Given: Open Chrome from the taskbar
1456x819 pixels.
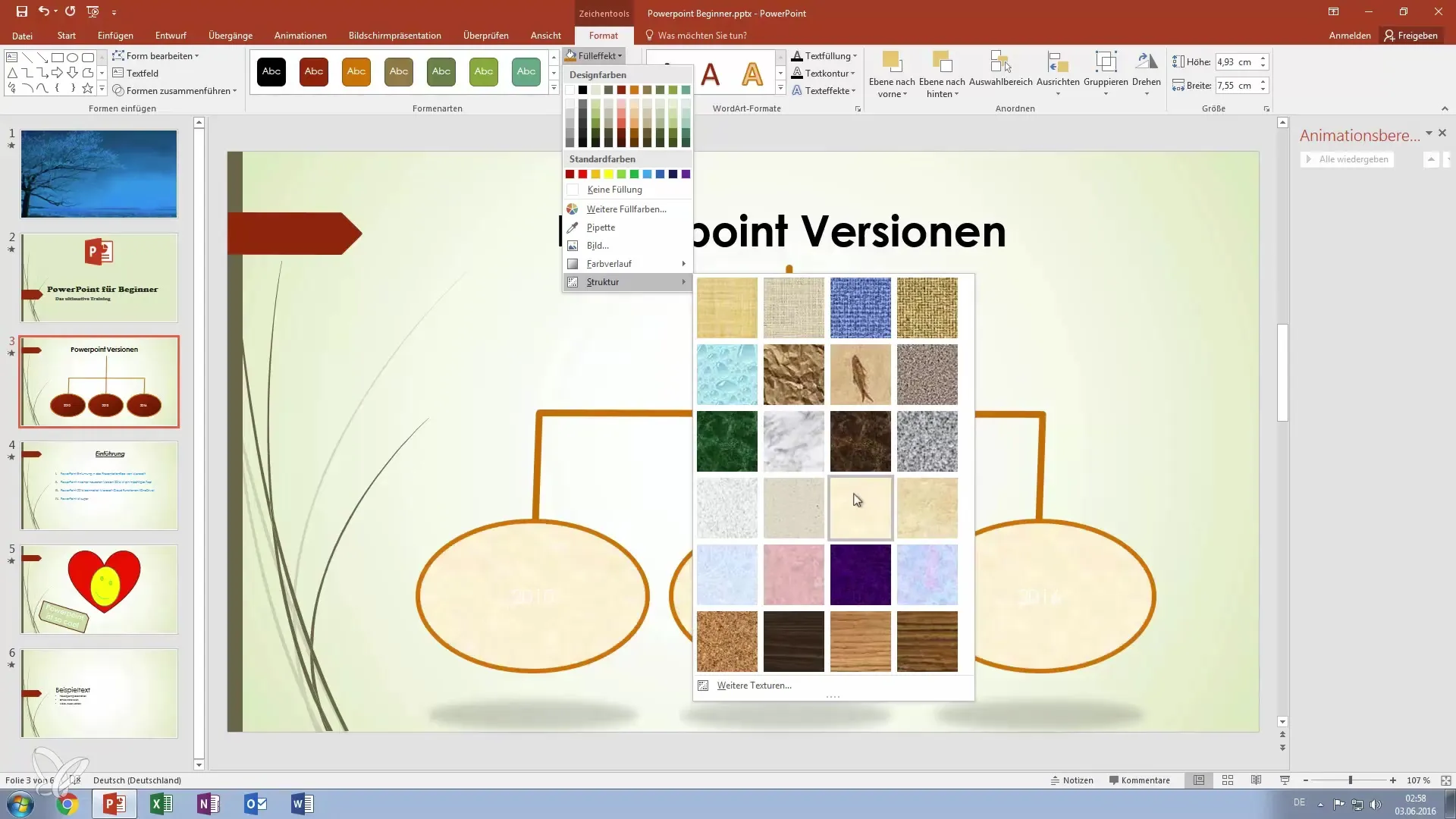Looking at the screenshot, I should click(67, 804).
